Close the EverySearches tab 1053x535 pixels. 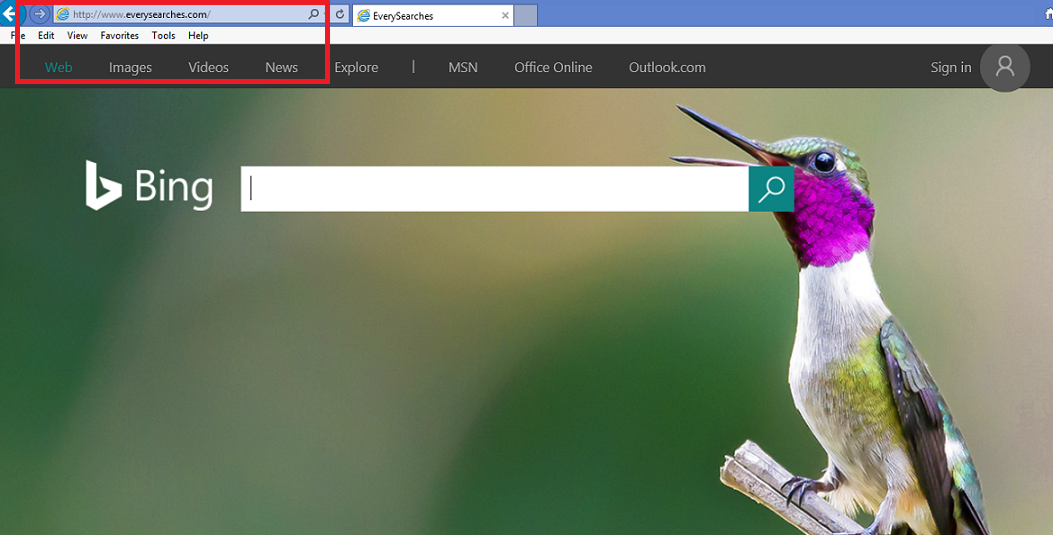point(505,16)
